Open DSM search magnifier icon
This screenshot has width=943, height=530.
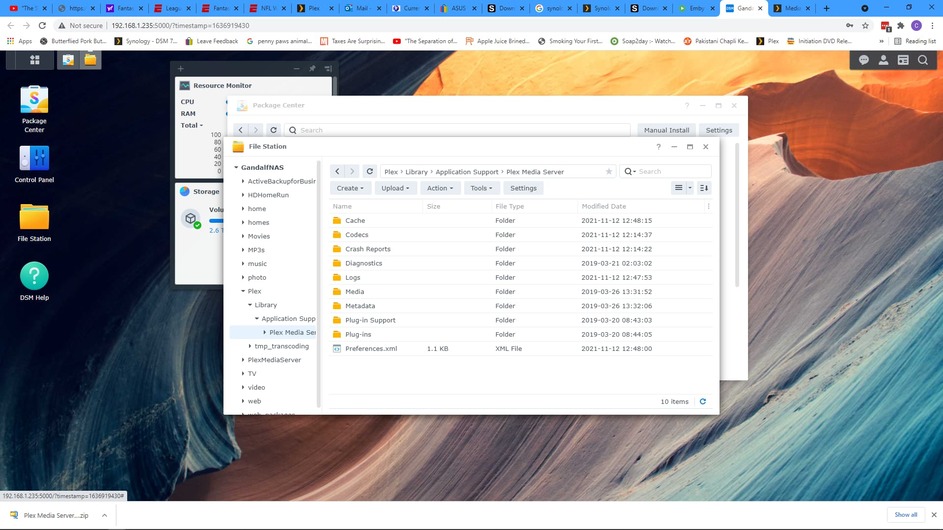pos(923,60)
